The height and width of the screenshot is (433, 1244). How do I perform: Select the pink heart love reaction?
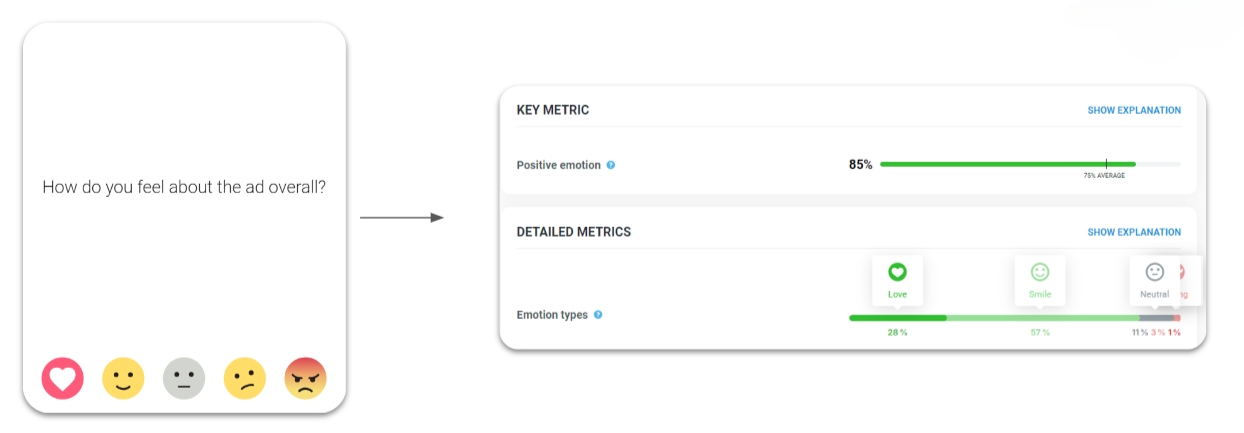pos(63,378)
